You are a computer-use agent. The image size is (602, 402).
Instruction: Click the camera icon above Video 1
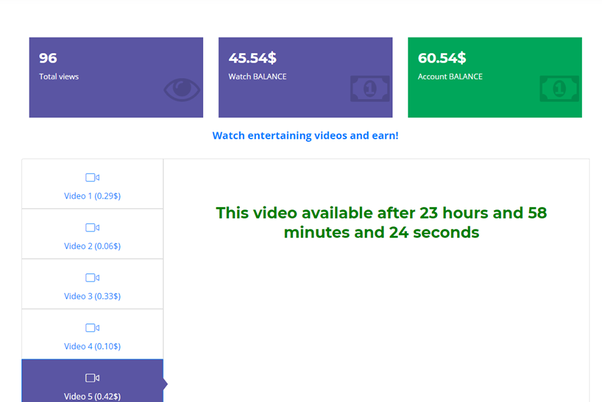[x=92, y=177]
